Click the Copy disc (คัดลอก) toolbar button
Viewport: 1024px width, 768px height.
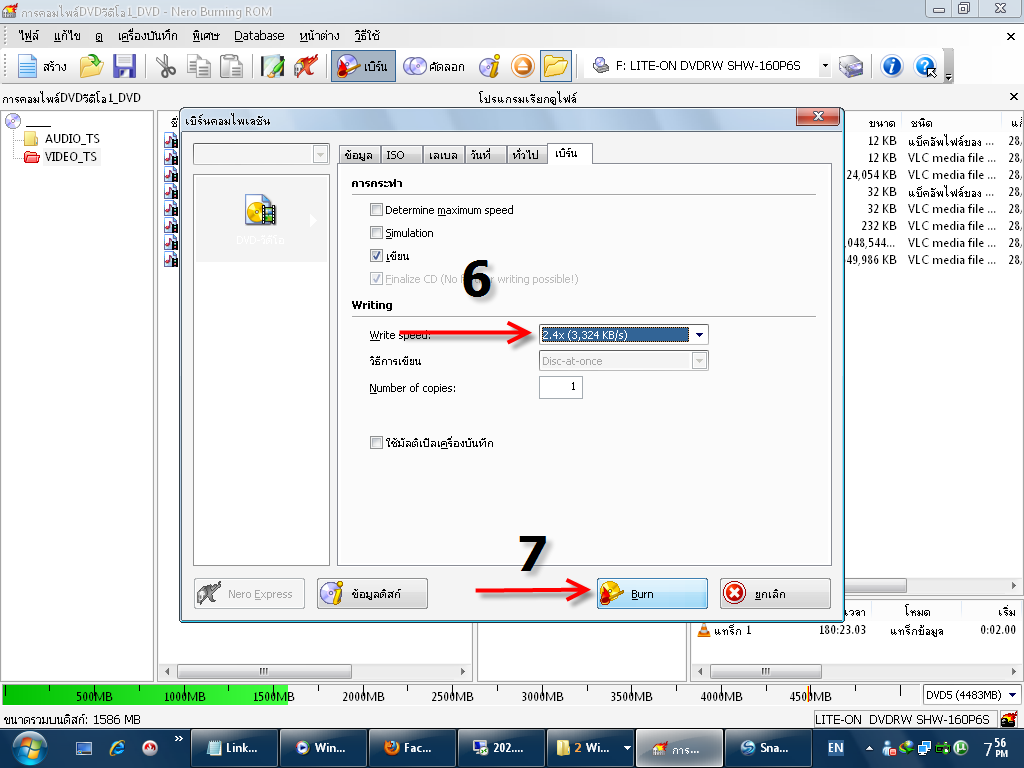(434, 66)
